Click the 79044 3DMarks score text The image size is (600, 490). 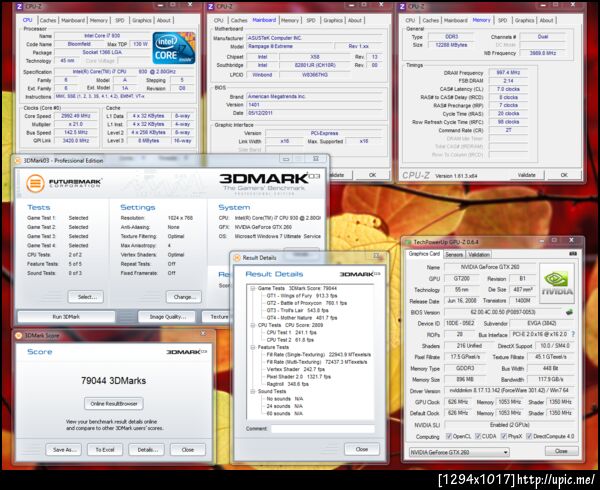113,381
